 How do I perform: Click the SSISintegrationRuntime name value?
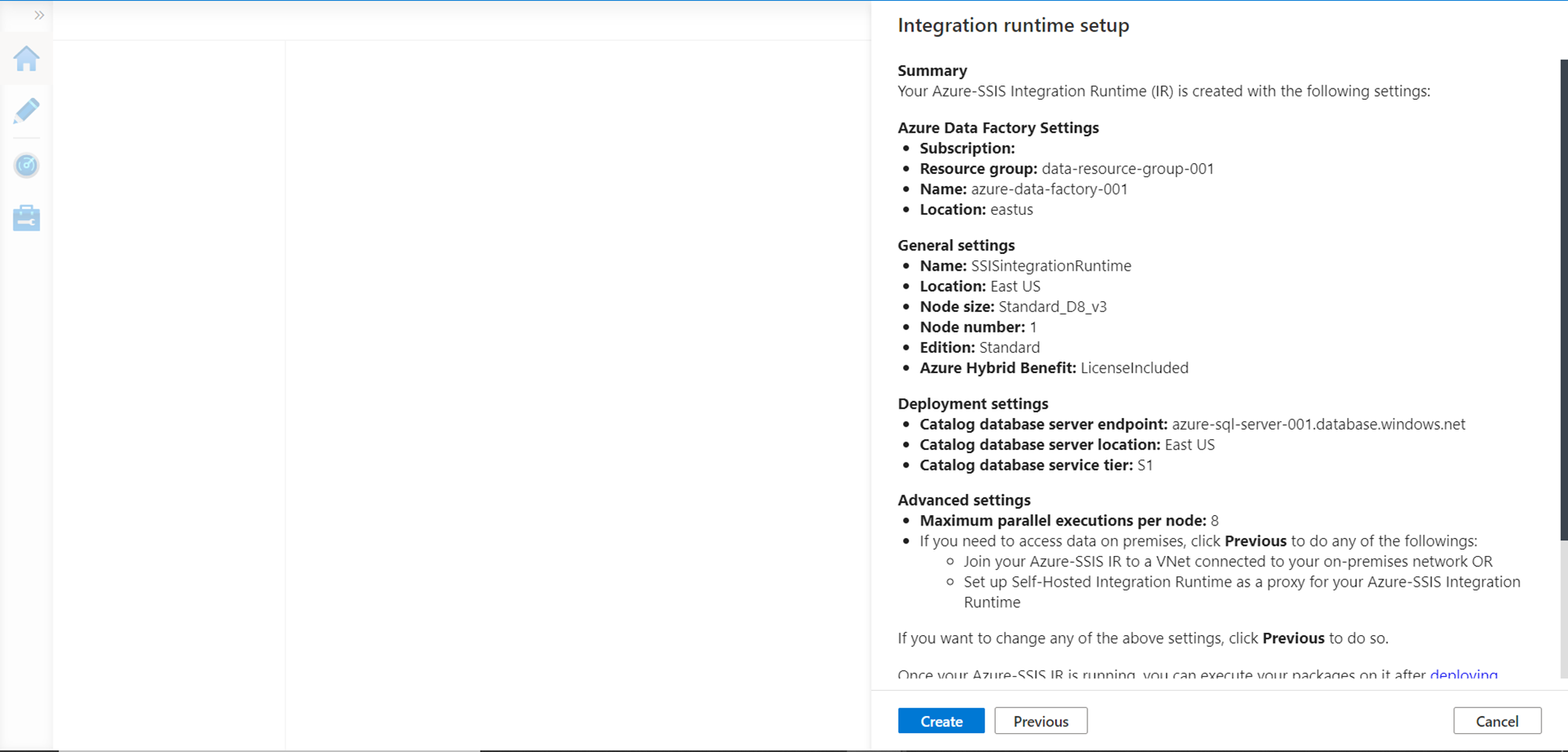(1051, 266)
